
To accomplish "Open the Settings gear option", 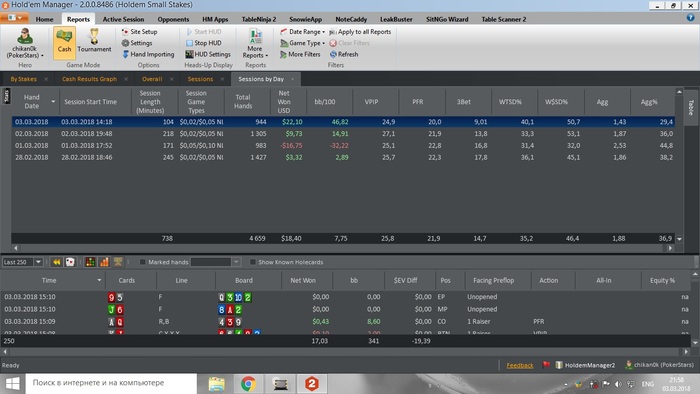I will 137,43.
